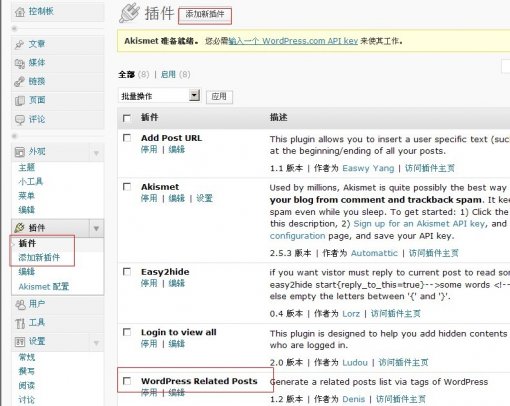Sort by the 插件 column header
The image size is (510, 406).
(x=149, y=117)
